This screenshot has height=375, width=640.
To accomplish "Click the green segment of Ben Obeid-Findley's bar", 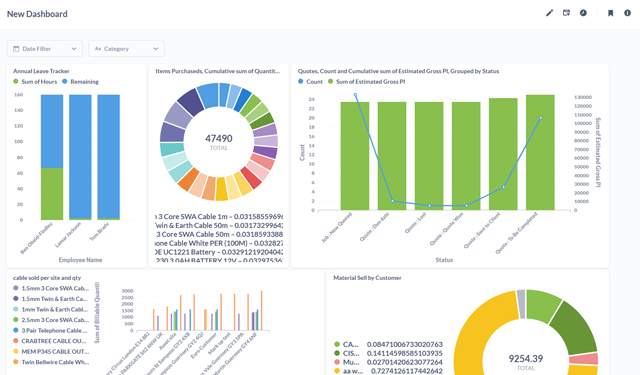I will (52, 194).
